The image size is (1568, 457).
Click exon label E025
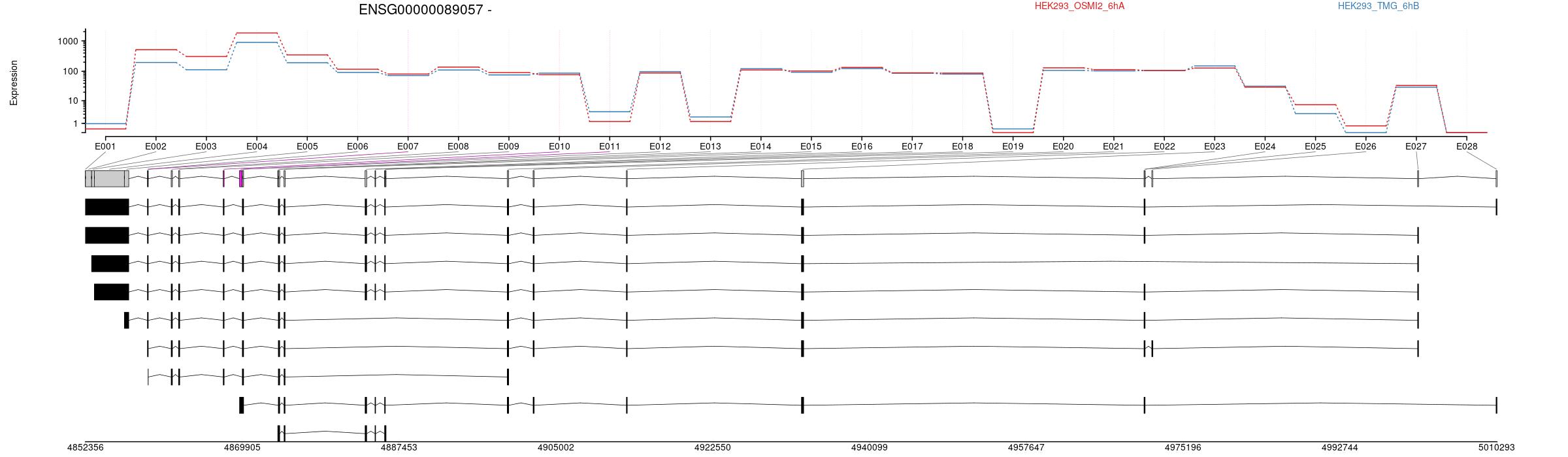tap(1315, 147)
